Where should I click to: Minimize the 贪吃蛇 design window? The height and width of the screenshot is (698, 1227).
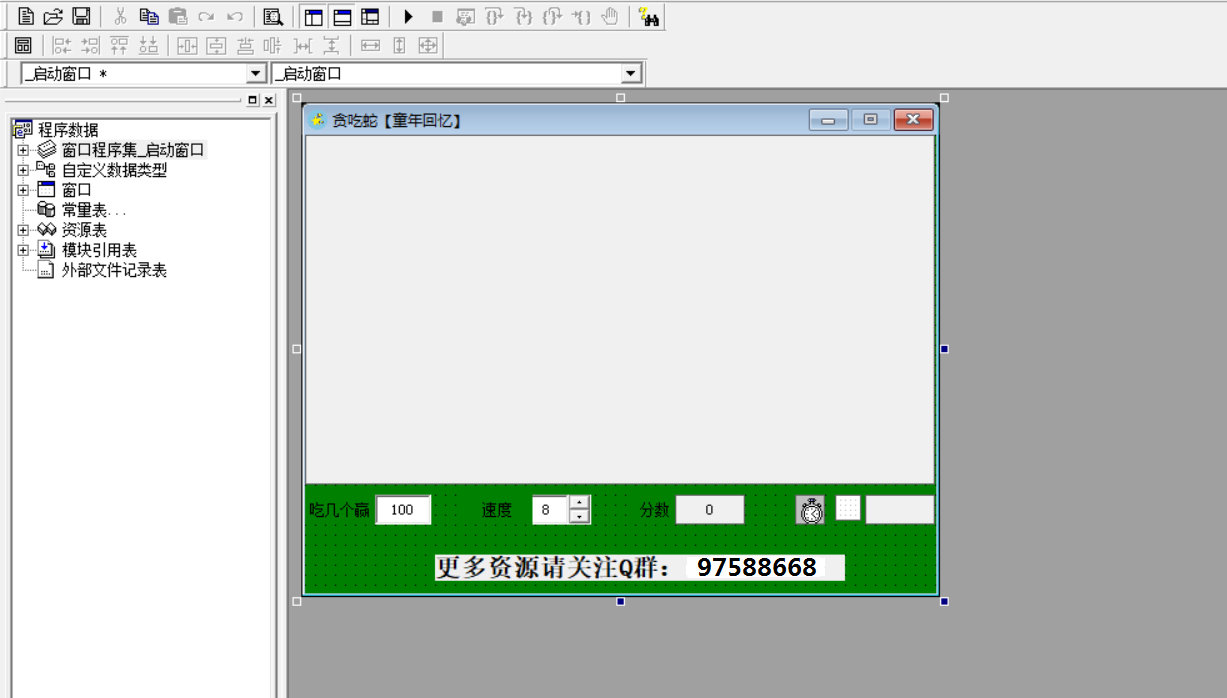click(828, 120)
